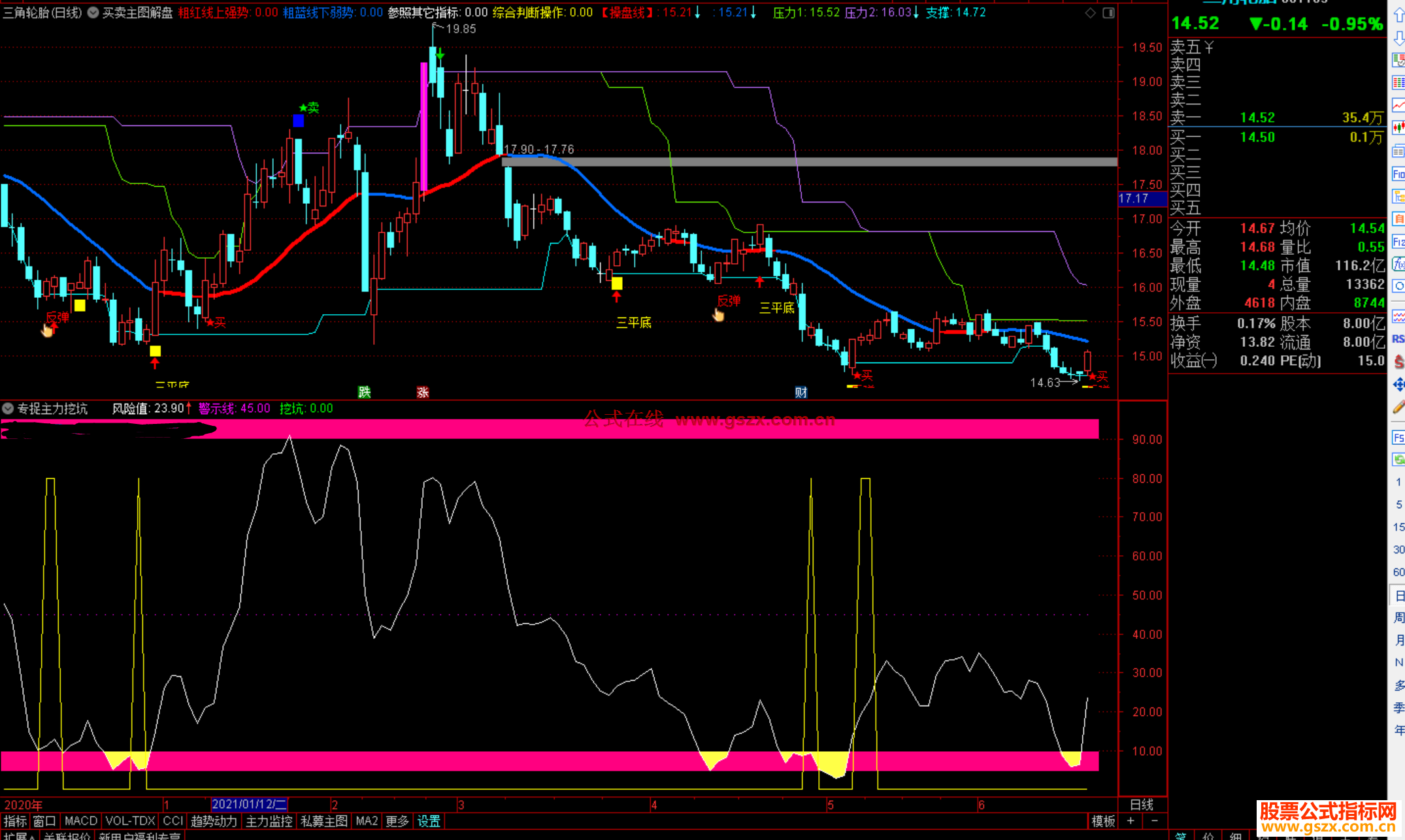Click the minus zoom-out button beside 模板
Image resolution: width=1405 pixels, height=840 pixels.
point(1154,821)
